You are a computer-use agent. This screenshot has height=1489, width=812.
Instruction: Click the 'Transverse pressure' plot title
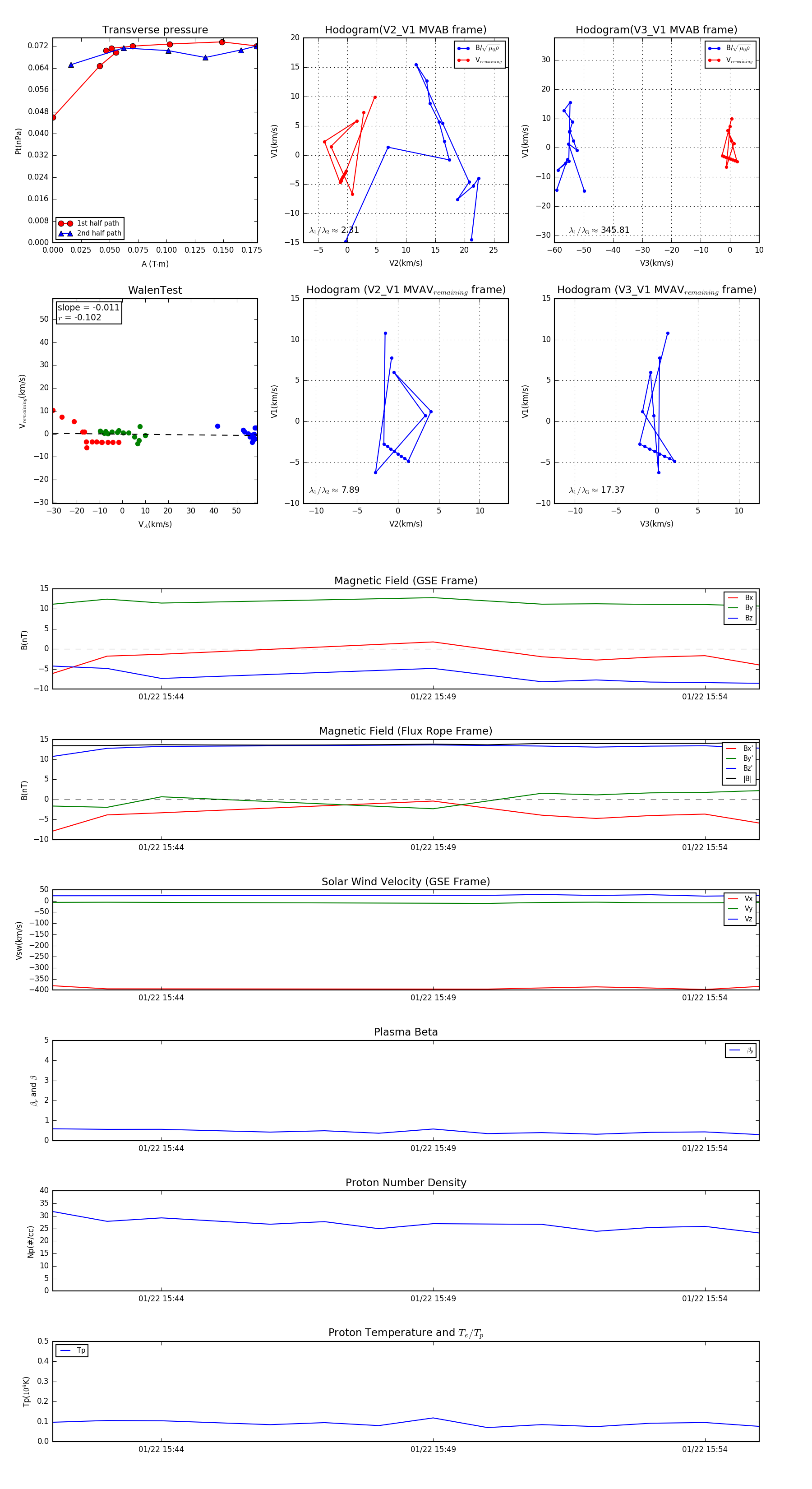[x=155, y=30]
